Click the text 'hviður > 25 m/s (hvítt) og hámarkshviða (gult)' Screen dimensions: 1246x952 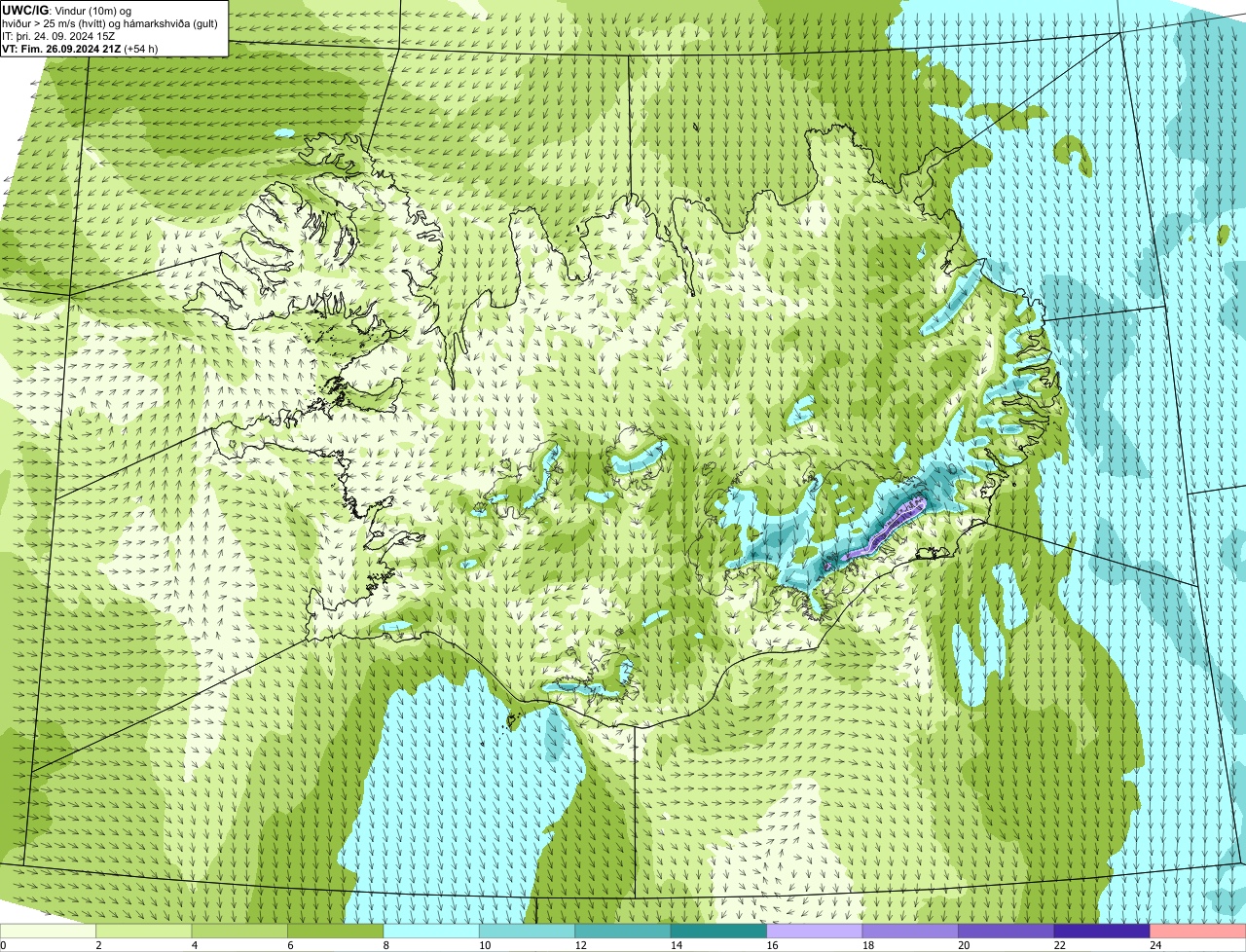pos(110,23)
